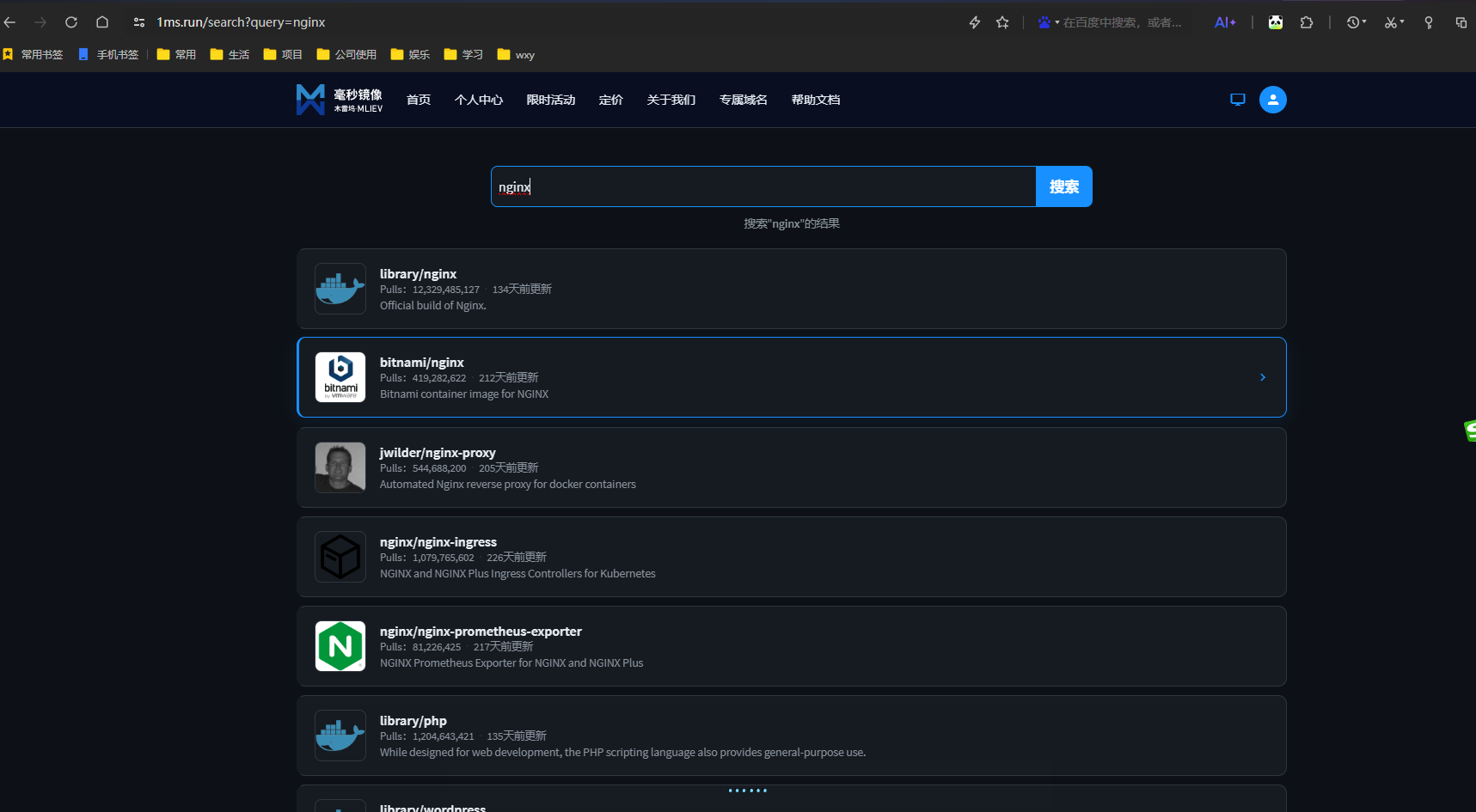
Task: Click jwilder avatar photo thumbnail
Action: pos(340,467)
